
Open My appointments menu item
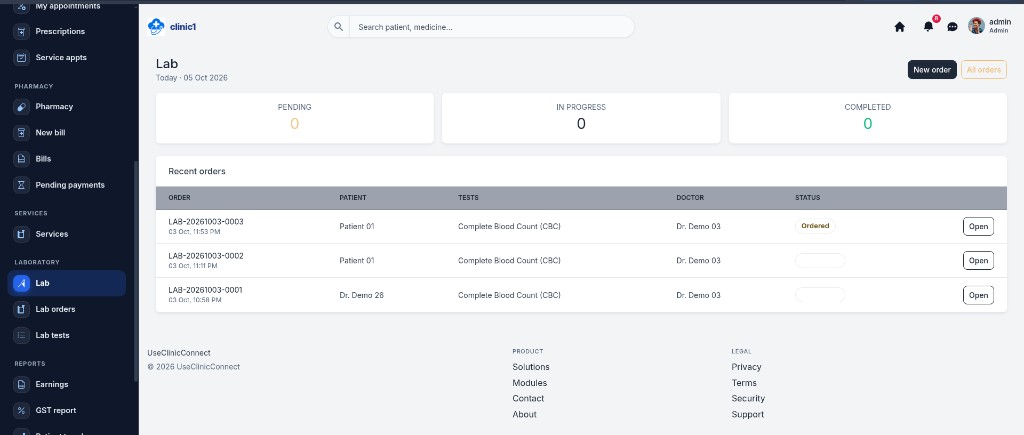click(67, 6)
